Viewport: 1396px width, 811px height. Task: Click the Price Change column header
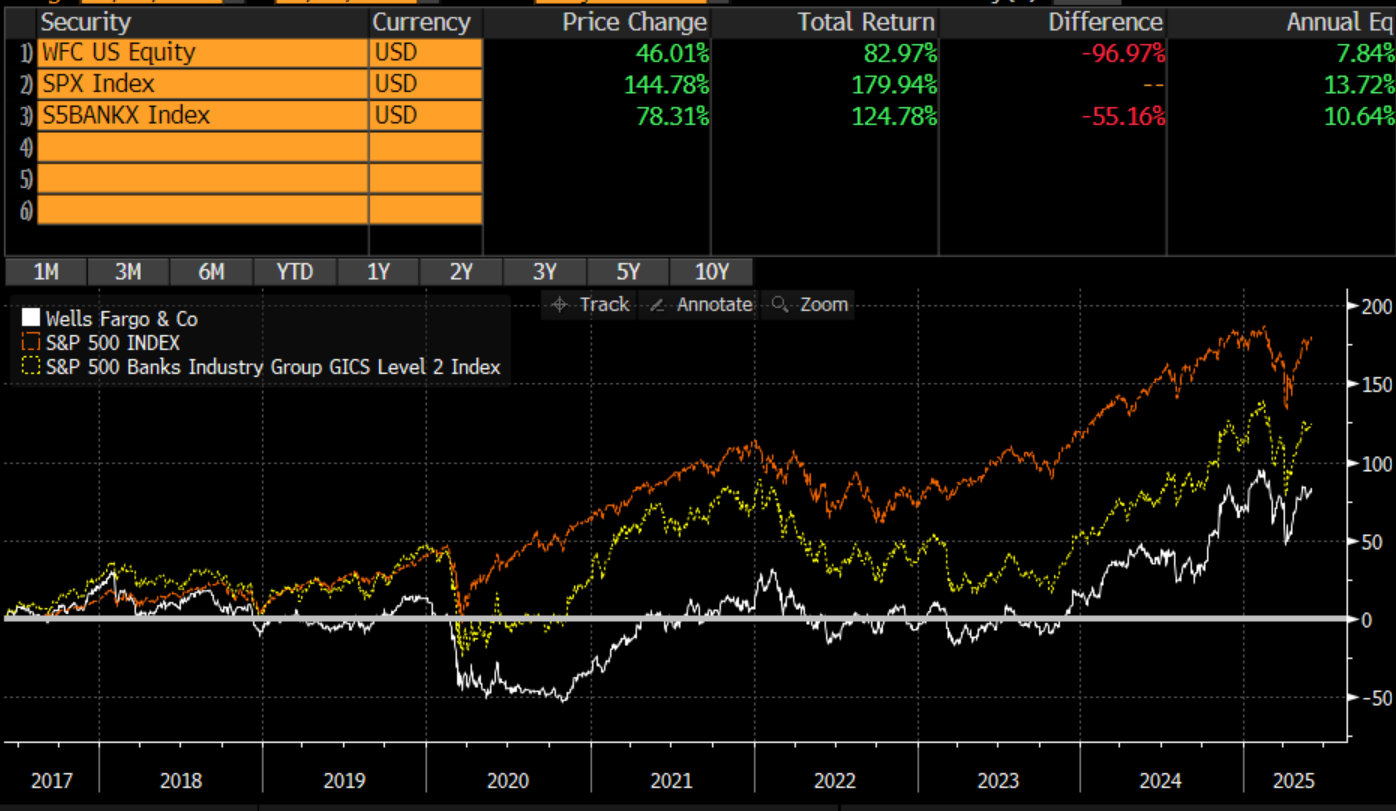point(634,22)
